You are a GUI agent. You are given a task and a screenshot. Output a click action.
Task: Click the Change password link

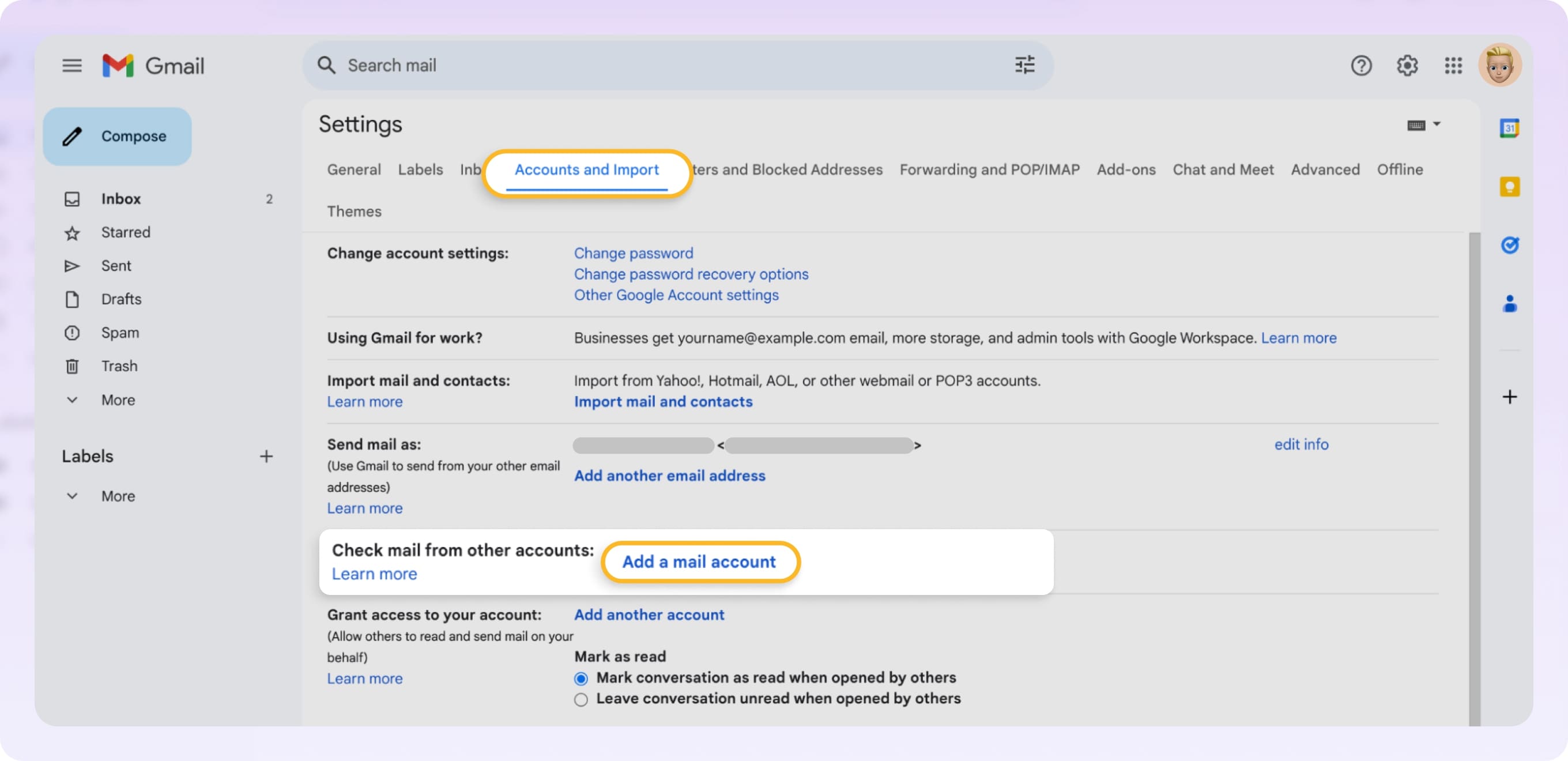tap(633, 253)
